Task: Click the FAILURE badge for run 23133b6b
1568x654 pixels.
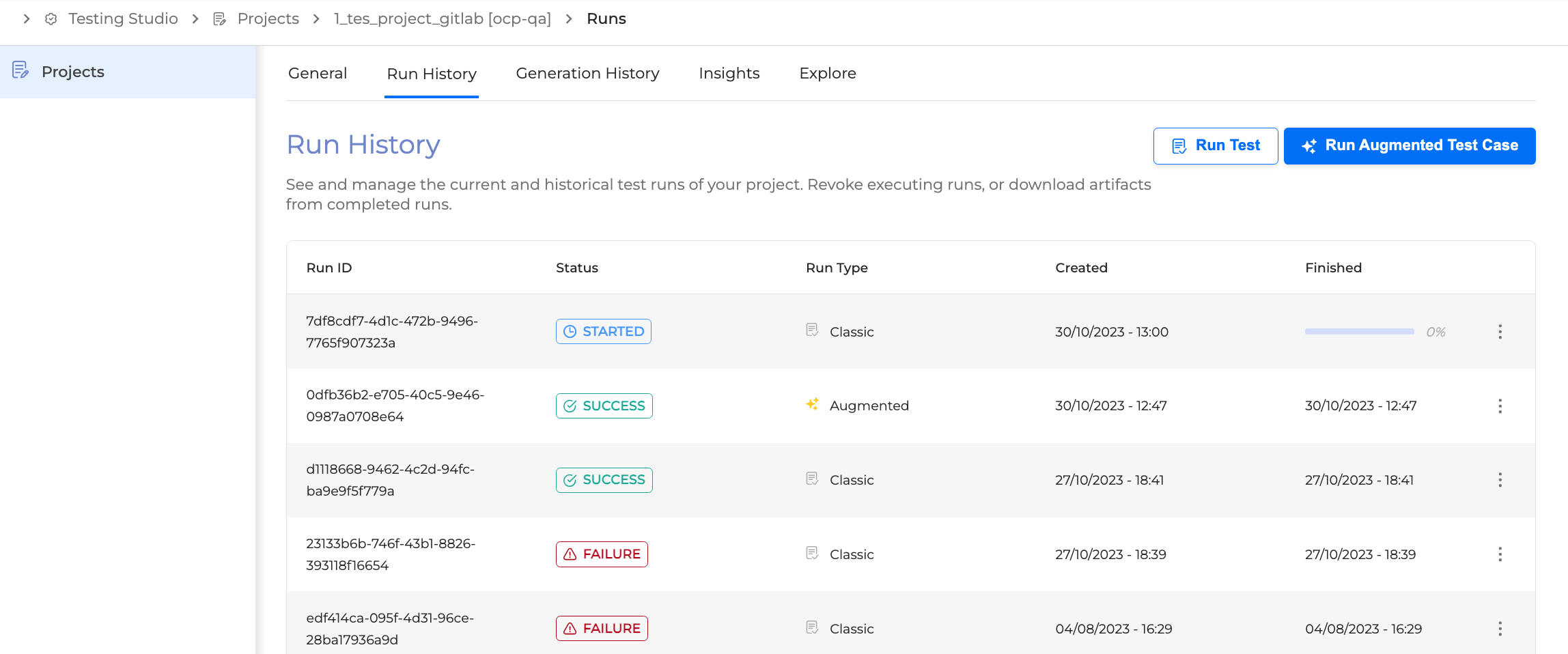Action: [x=602, y=554]
